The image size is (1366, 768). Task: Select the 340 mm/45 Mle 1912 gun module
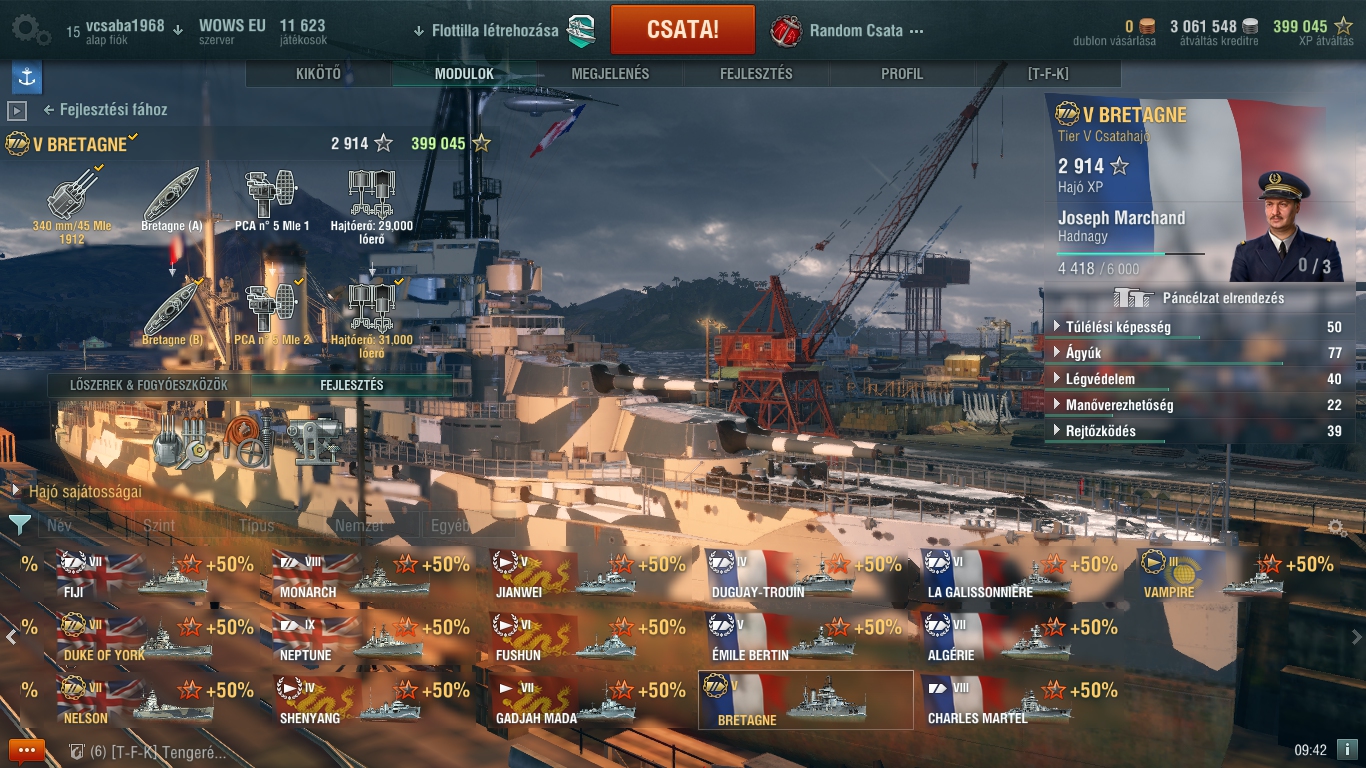(71, 204)
